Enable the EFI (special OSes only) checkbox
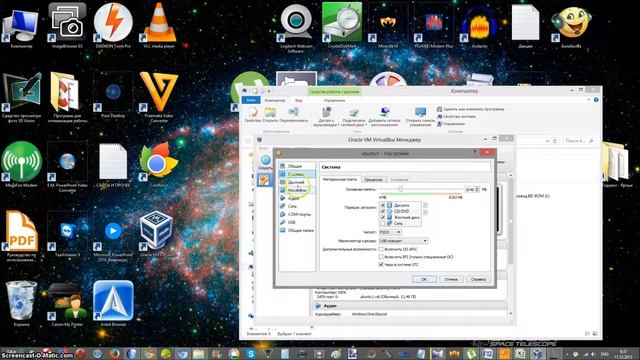Image resolution: width=640 pixels, height=360 pixels. (381, 257)
